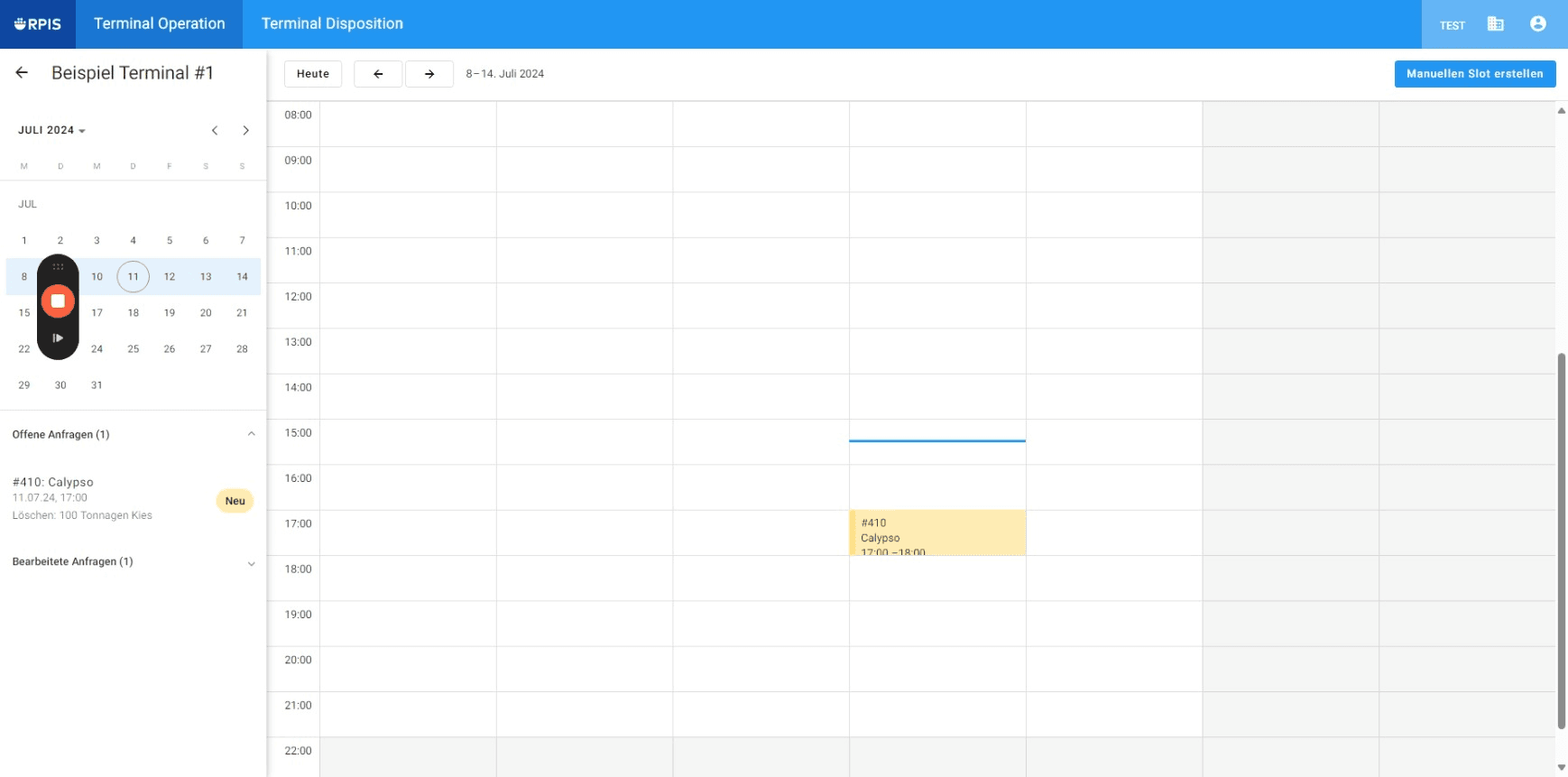Switch to Terminal Disposition tab
This screenshot has height=777, width=1568.
tap(332, 24)
